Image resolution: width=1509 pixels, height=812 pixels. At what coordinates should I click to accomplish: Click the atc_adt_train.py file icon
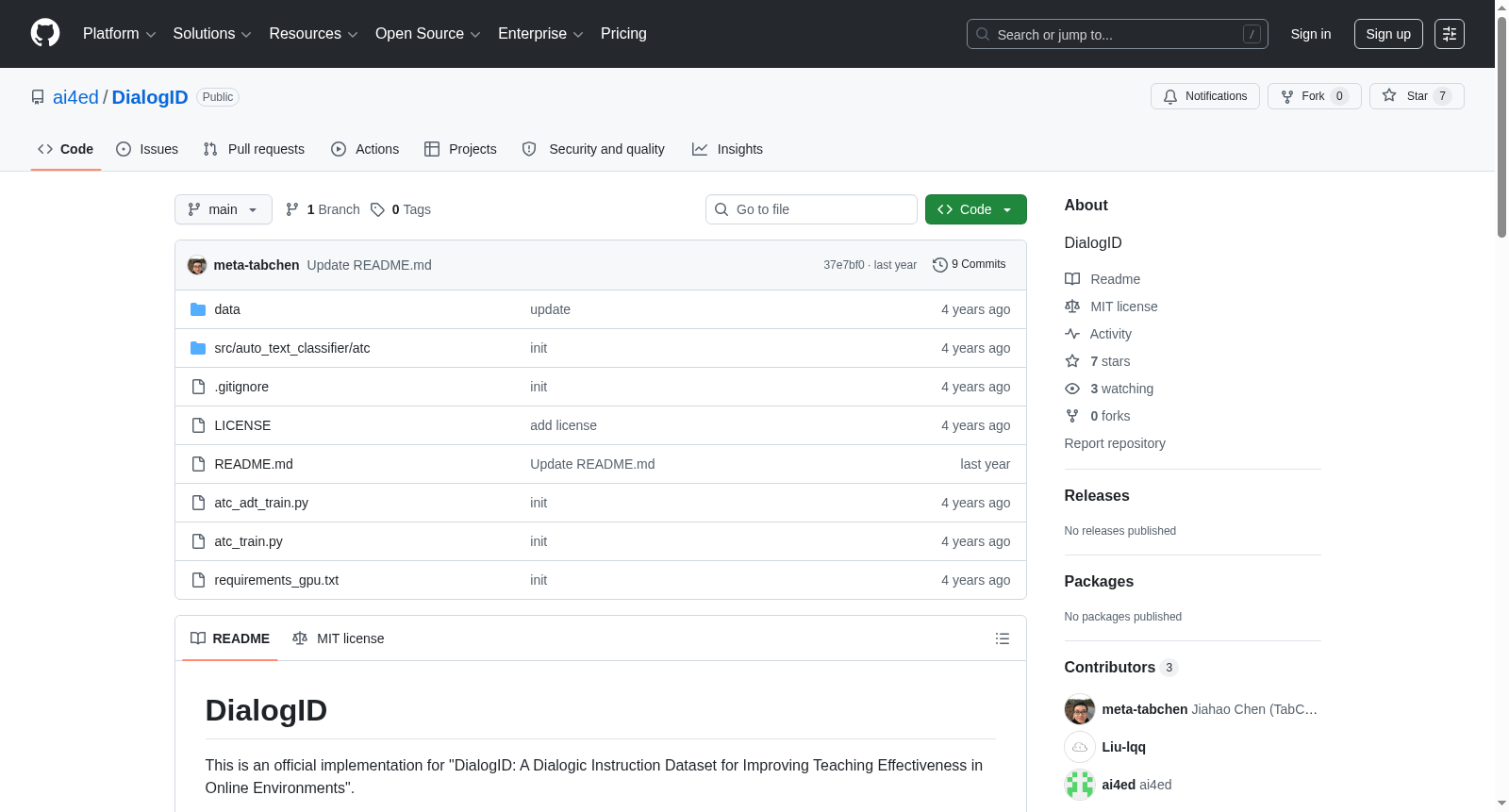click(198, 503)
